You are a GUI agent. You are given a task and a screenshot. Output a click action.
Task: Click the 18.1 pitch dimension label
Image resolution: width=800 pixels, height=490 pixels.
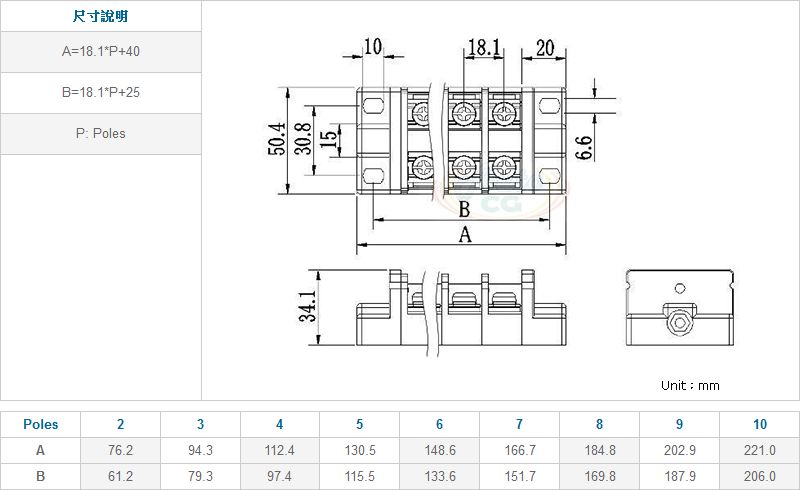pyautogui.click(x=483, y=47)
